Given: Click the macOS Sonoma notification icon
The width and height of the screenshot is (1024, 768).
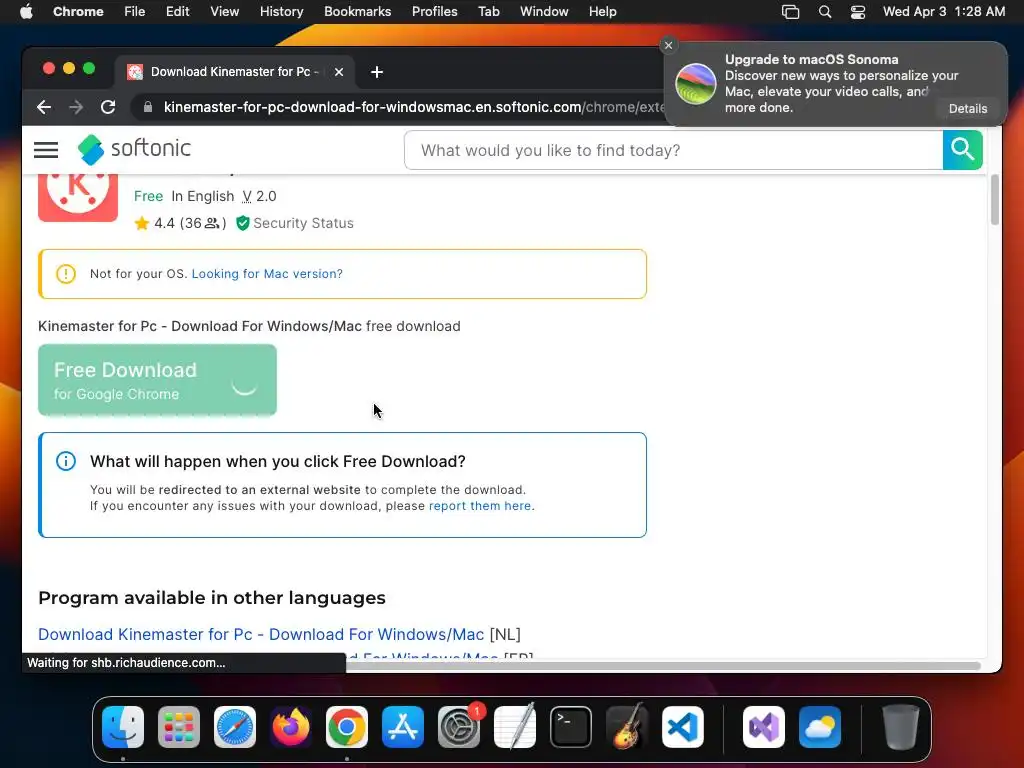Looking at the screenshot, I should [696, 84].
